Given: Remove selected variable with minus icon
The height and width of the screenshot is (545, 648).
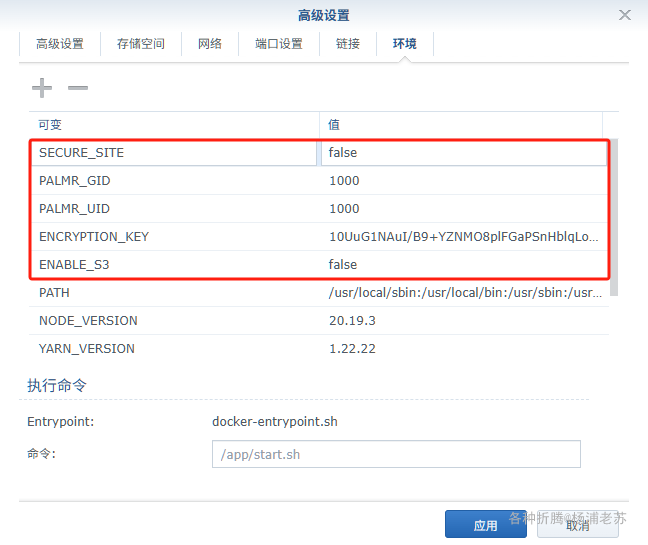Looking at the screenshot, I should (x=78, y=88).
